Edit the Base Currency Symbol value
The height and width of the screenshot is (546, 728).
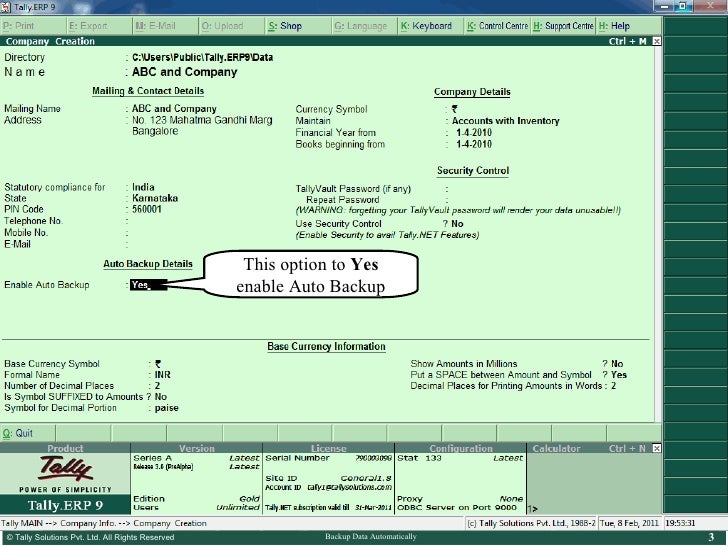(x=158, y=364)
